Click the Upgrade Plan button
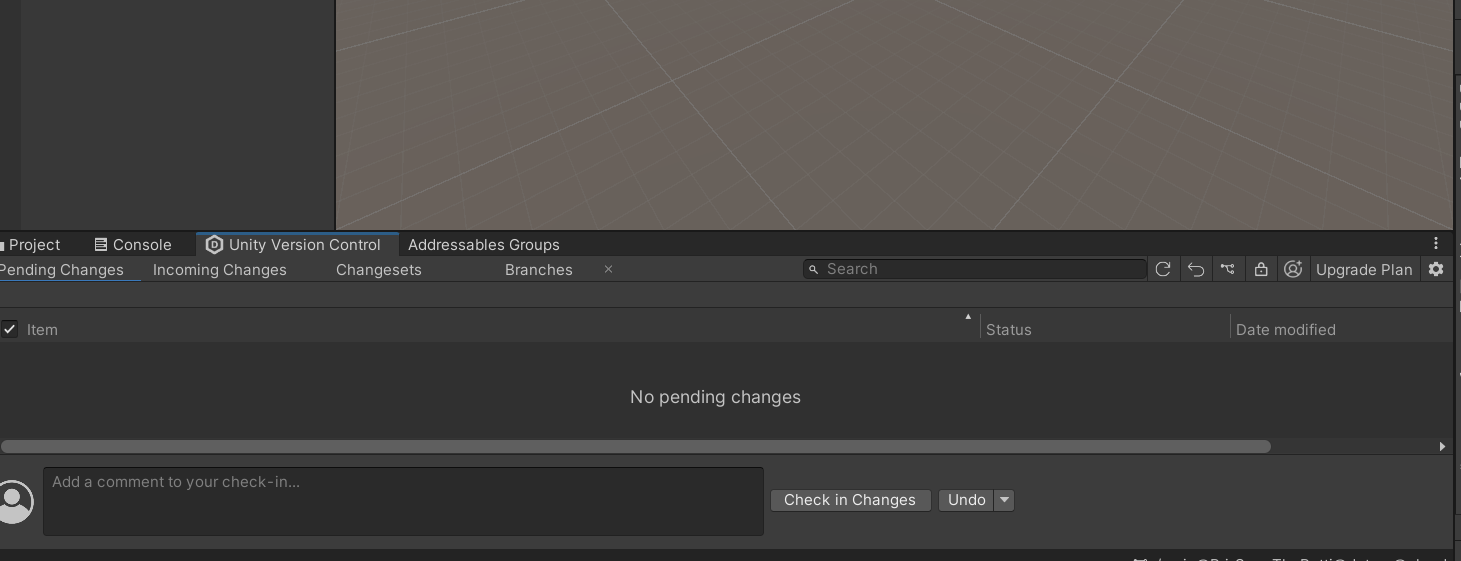The width and height of the screenshot is (1461, 561). (x=1364, y=269)
